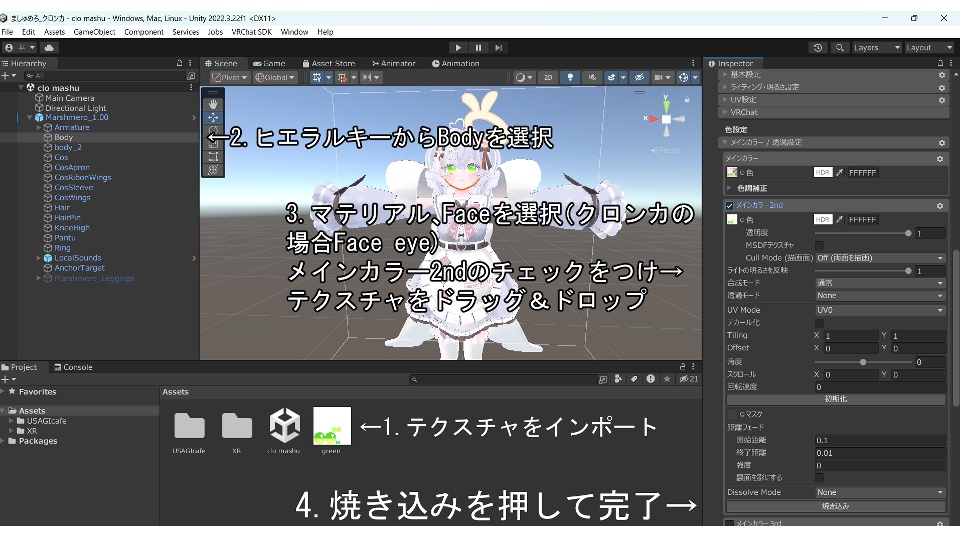This screenshot has width=960, height=540.
Task: Open the Pivot handle position dropdown
Action: pyautogui.click(x=230, y=78)
